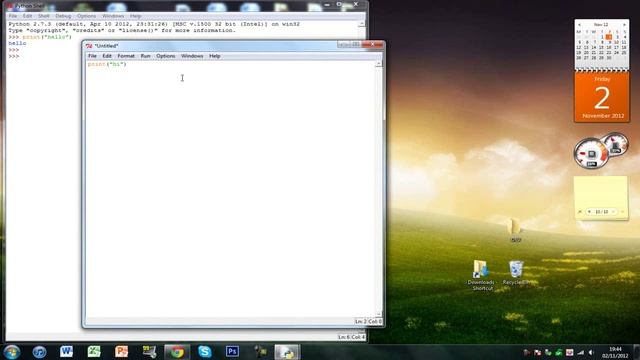This screenshot has width=640, height=360.
Task: Open Shell menu in Python Shell window
Action: click(44, 16)
